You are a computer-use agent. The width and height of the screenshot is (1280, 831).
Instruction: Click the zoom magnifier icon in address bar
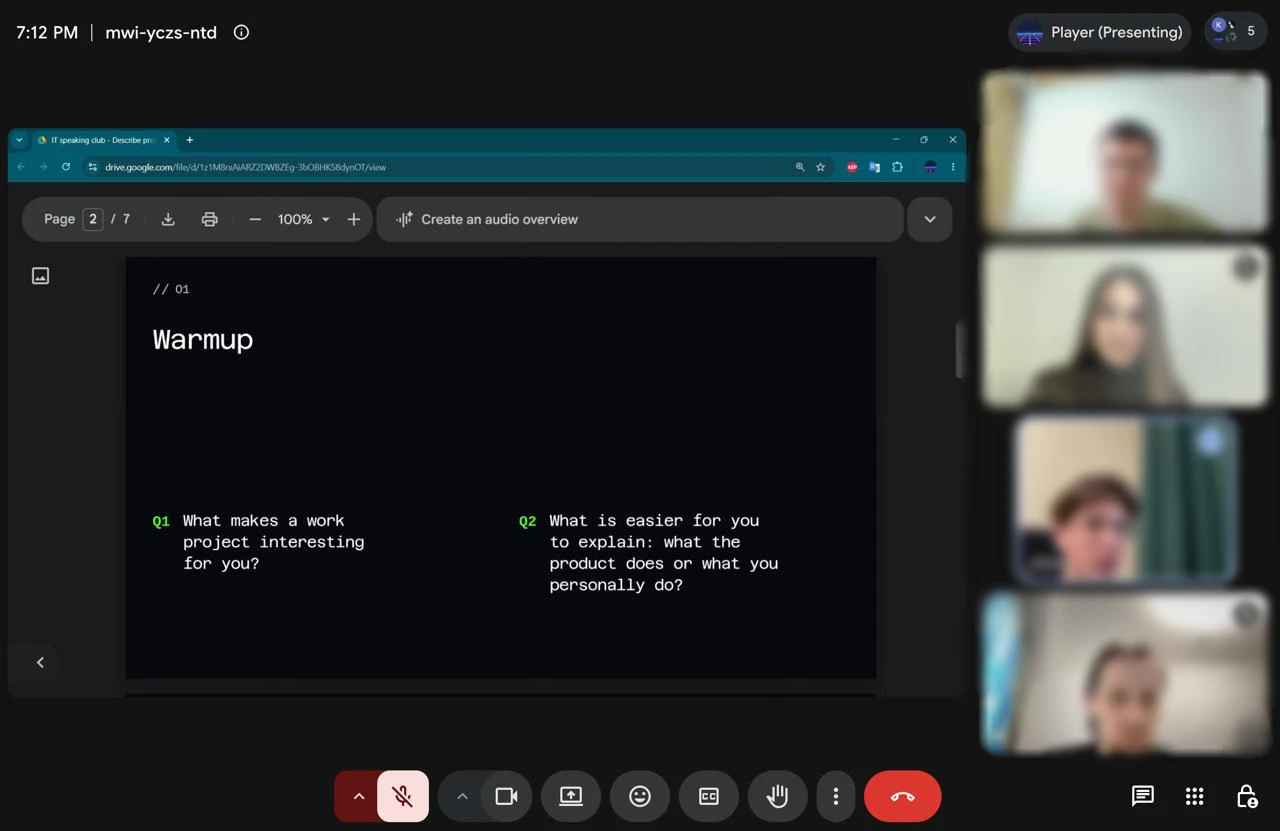point(800,167)
